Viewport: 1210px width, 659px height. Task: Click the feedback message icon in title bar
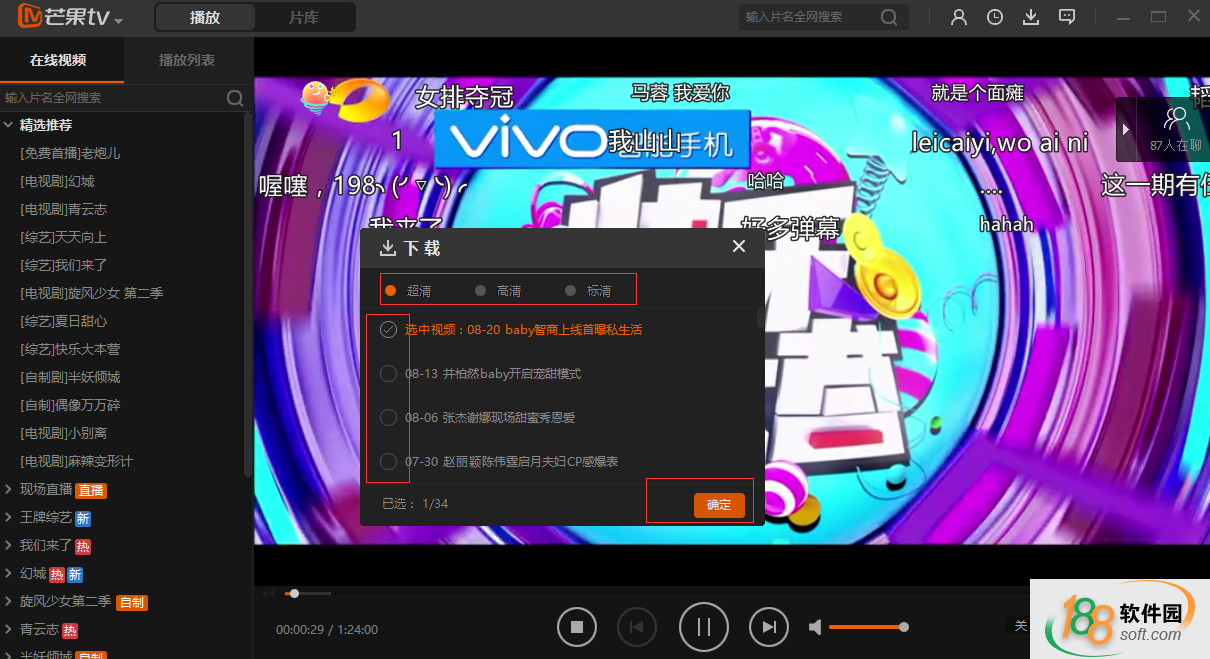(1067, 17)
